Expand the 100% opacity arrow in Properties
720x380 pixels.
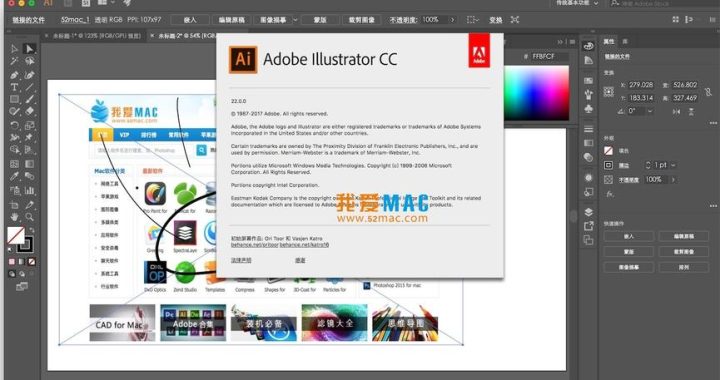[673, 179]
